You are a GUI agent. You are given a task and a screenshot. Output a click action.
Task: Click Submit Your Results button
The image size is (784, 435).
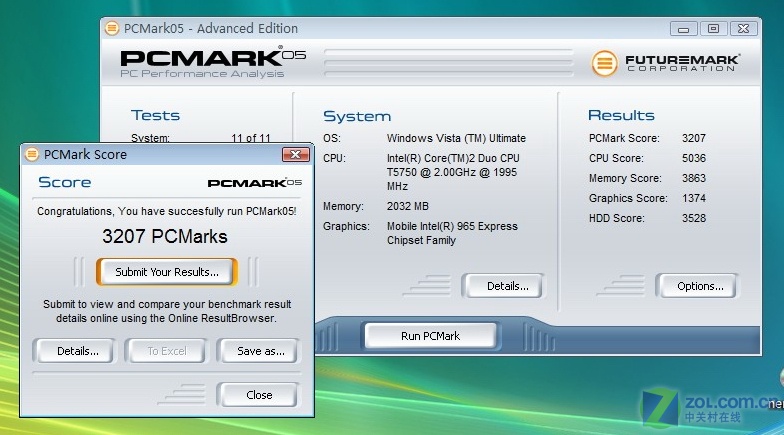tap(166, 272)
